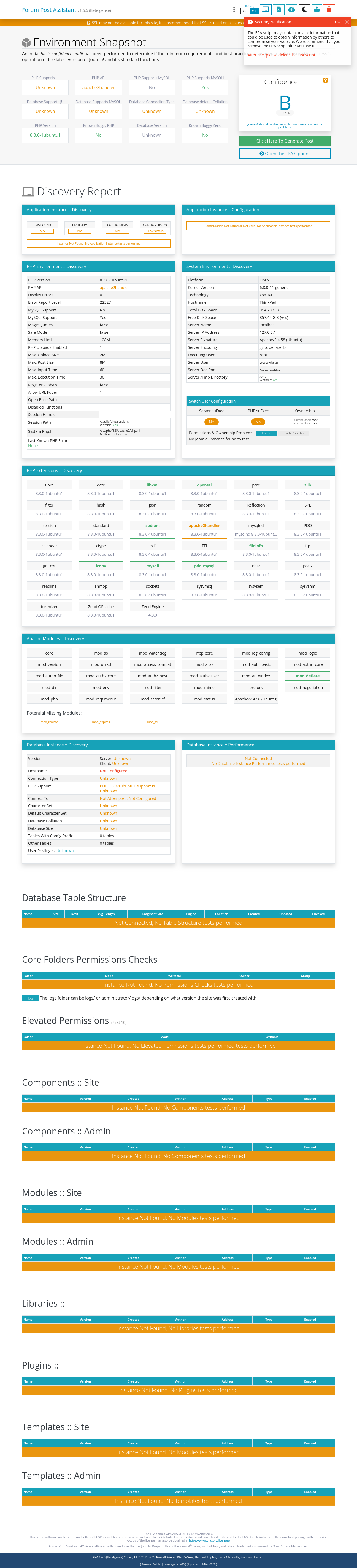This screenshot has height=1568, width=357.
Task: Delete FPA script with red trash icon
Action: (329, 10)
